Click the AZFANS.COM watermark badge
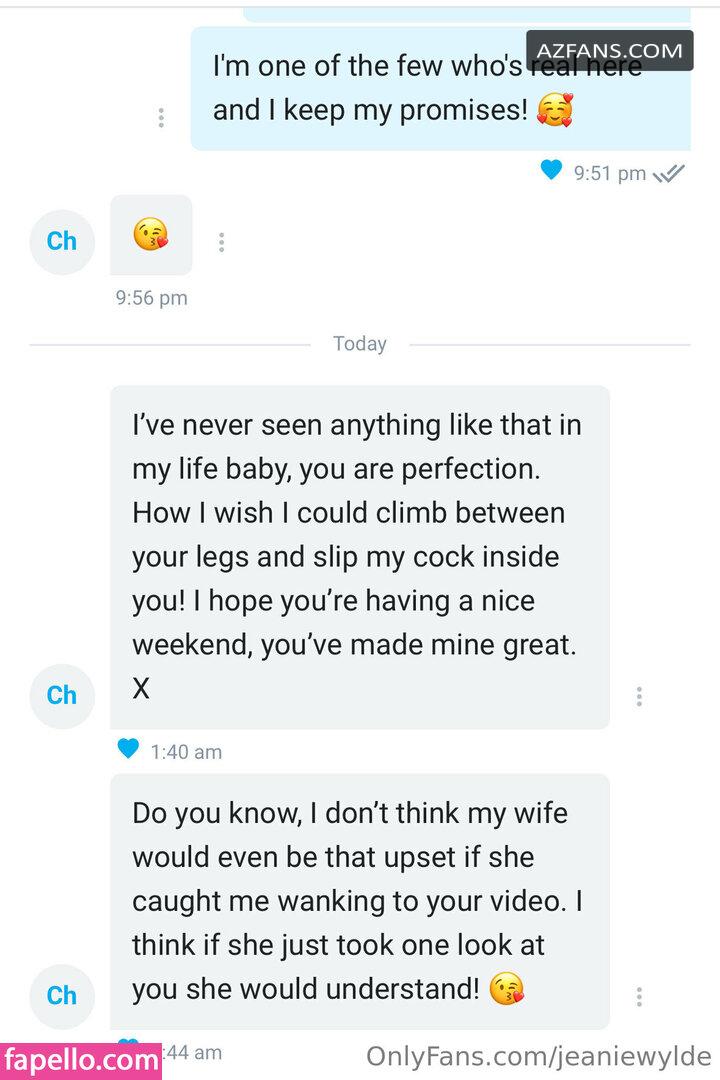Viewport: 720px width, 1080px height. coord(610,49)
